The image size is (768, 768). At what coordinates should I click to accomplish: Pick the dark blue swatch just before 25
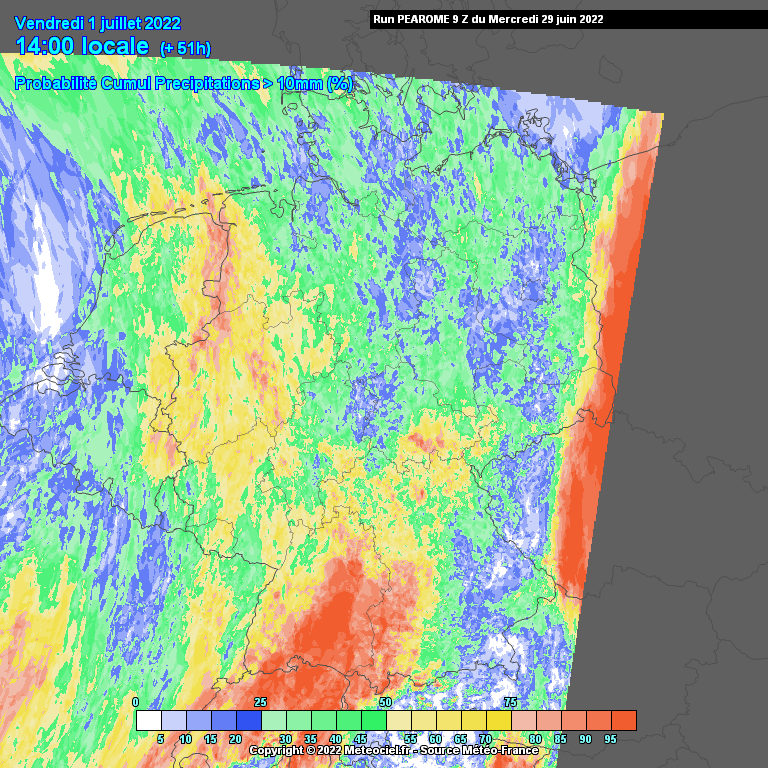248,720
